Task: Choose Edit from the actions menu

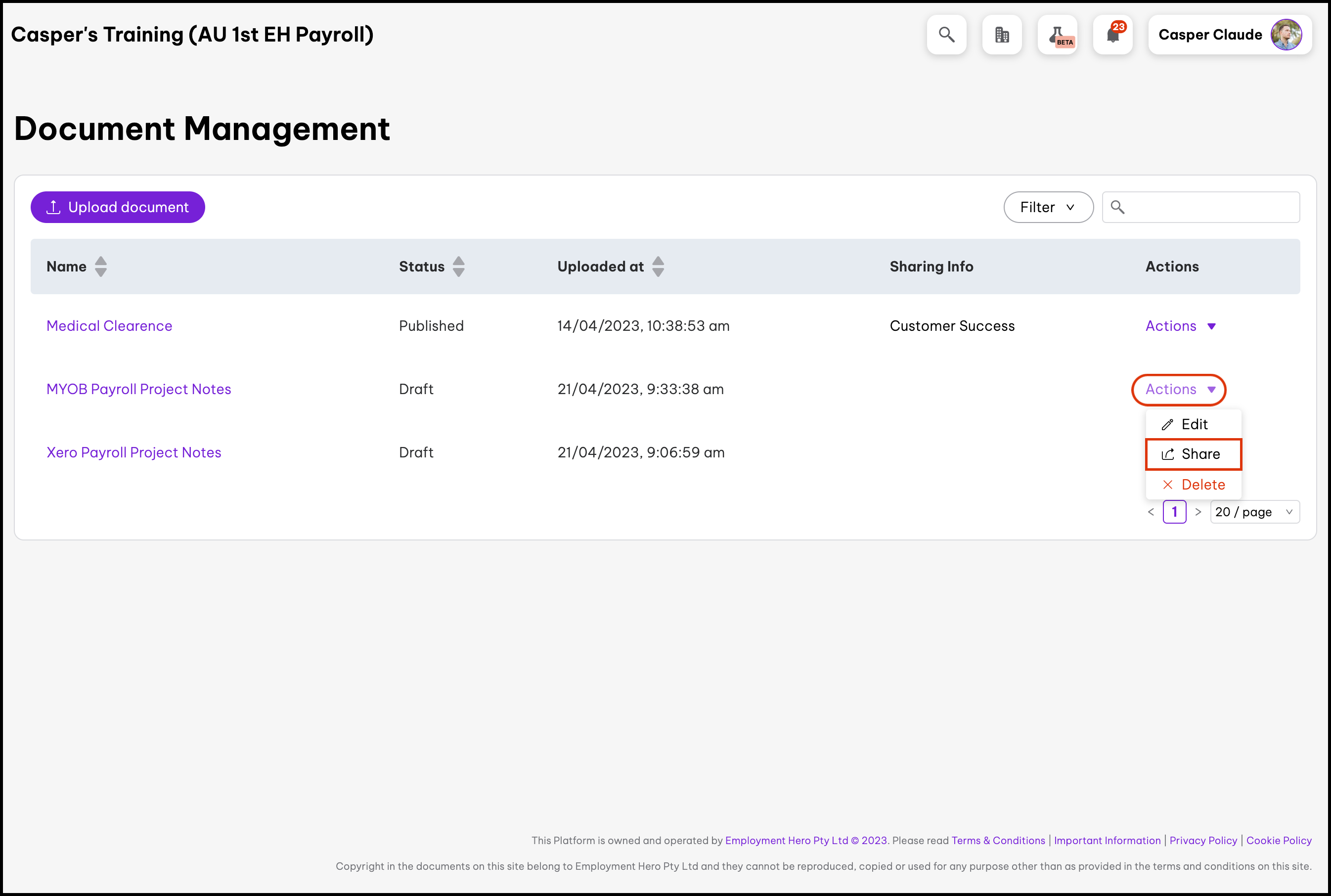Action: tap(1194, 425)
